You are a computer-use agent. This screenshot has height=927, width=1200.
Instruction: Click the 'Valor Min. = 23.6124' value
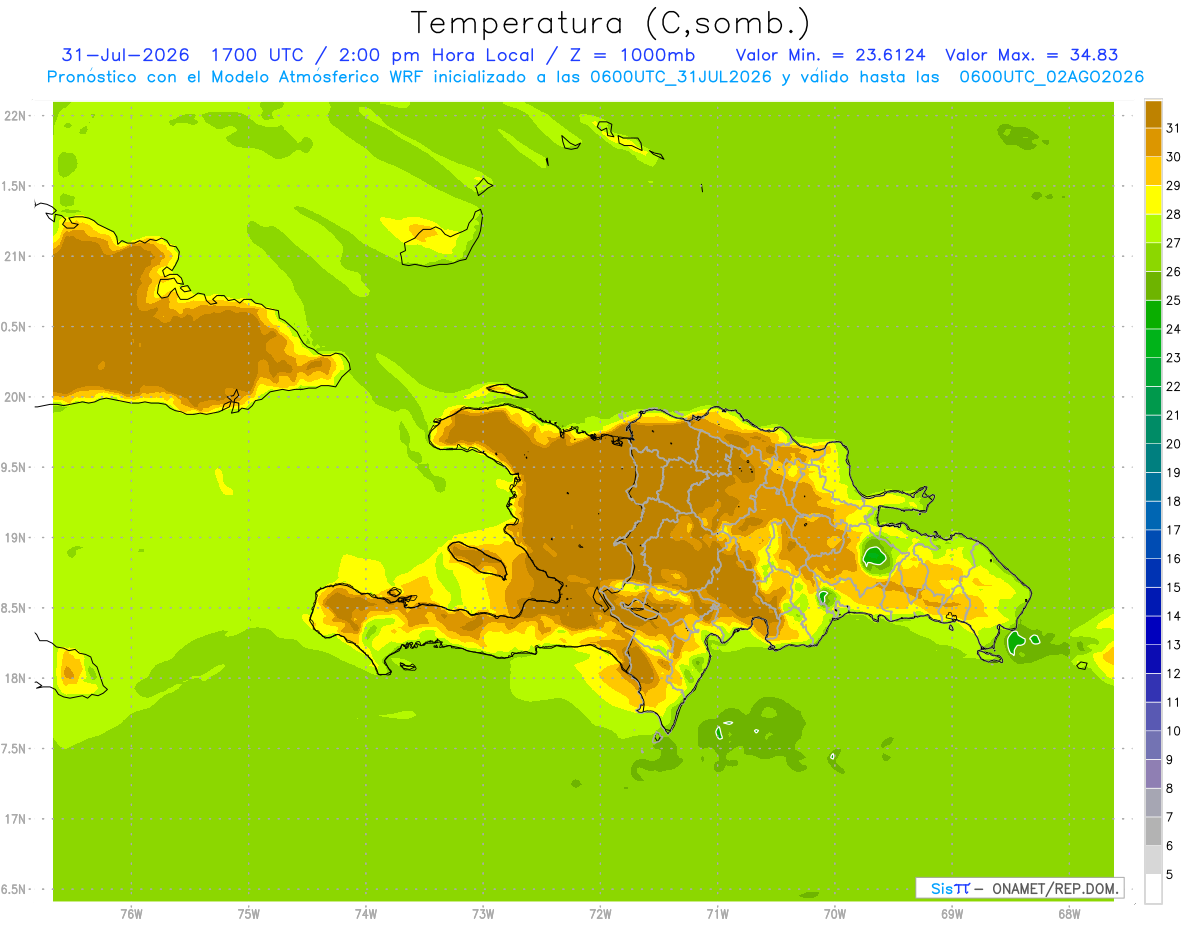click(x=830, y=55)
